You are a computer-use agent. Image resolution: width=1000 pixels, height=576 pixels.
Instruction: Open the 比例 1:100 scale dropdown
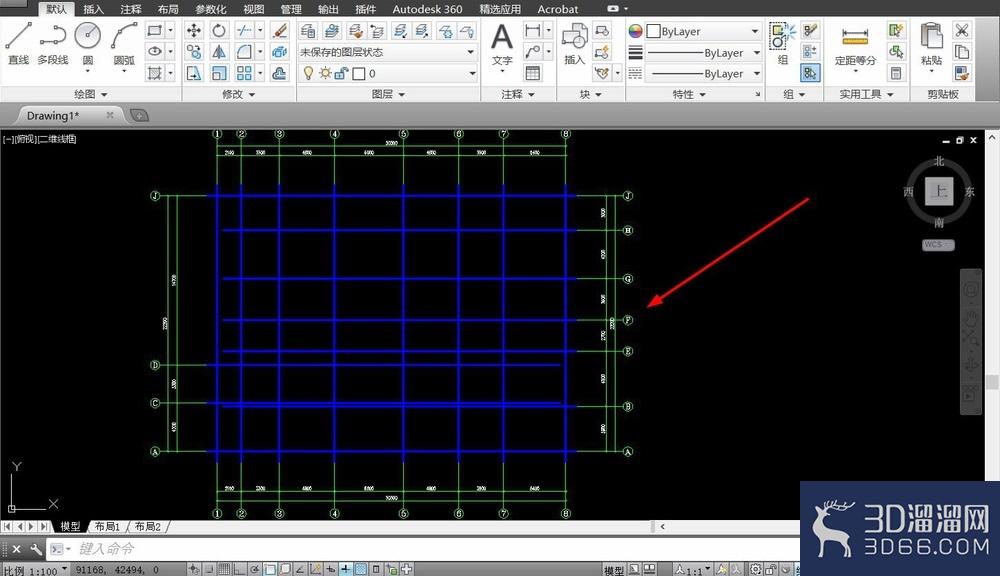click(36, 570)
